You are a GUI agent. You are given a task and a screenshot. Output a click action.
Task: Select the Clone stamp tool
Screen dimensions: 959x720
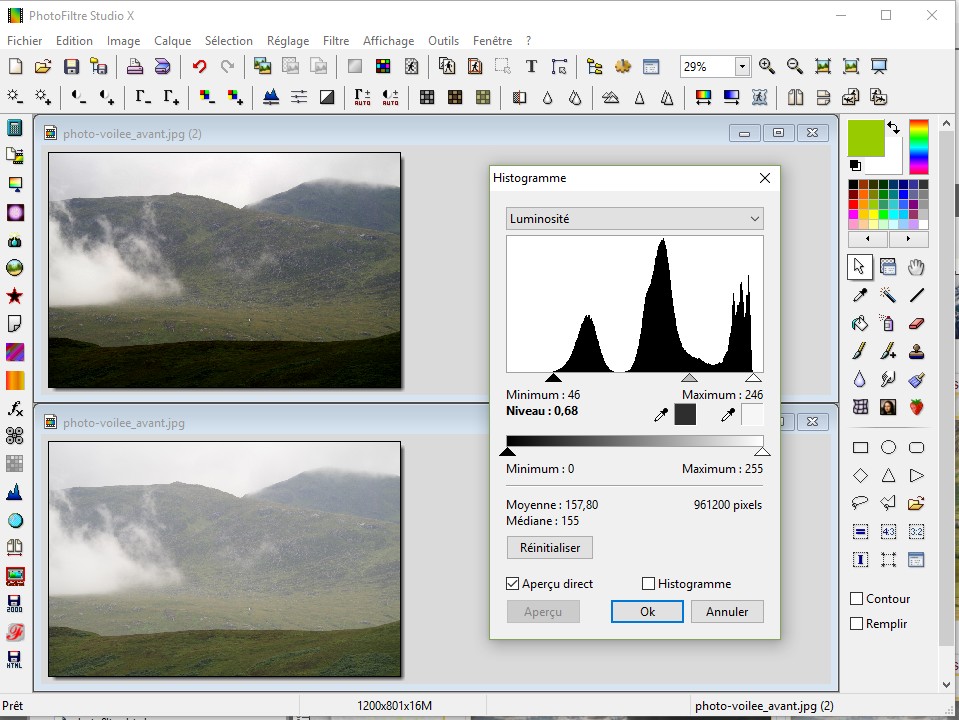[x=916, y=351]
